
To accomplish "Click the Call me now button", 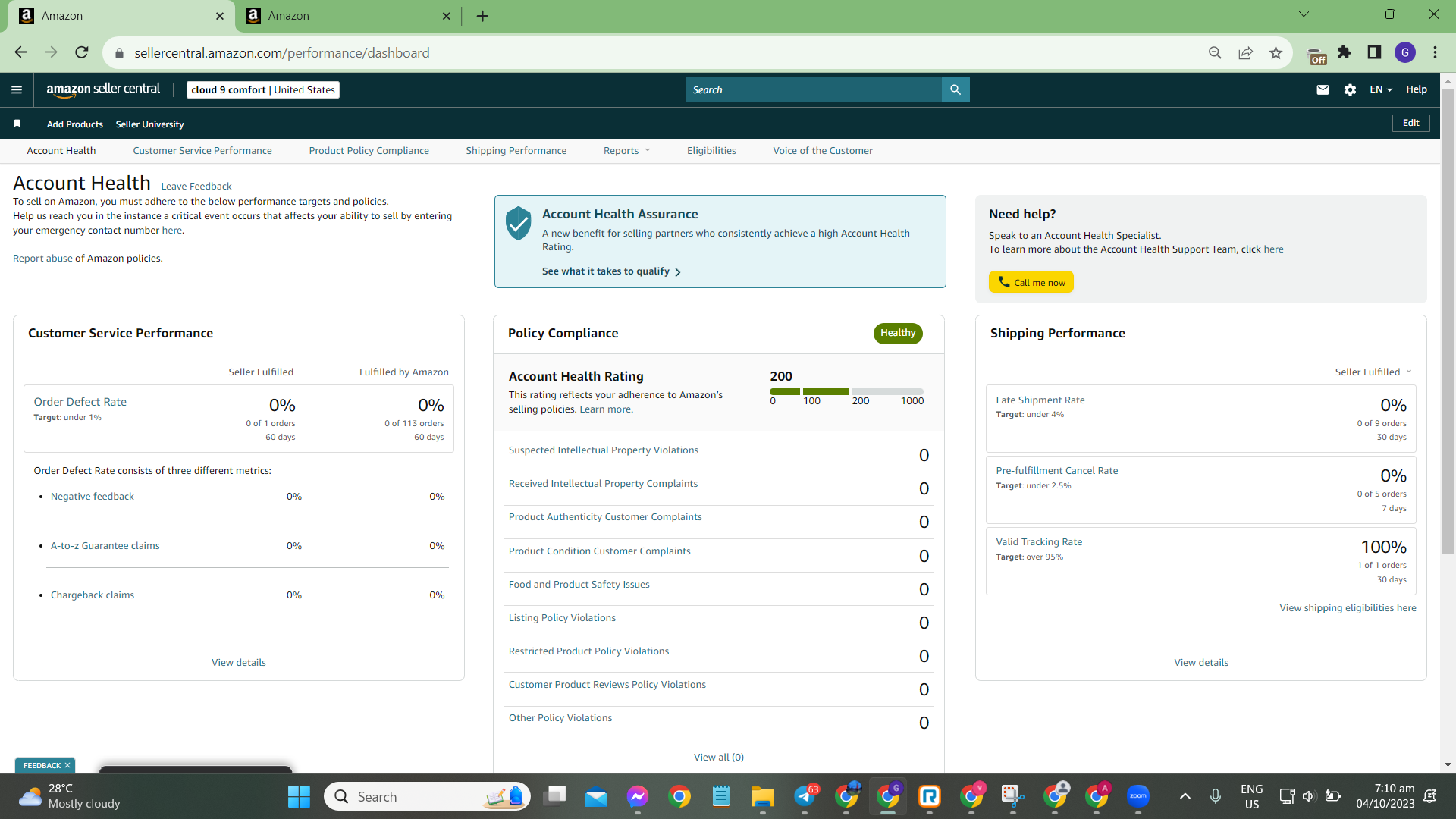I will click(x=1031, y=282).
